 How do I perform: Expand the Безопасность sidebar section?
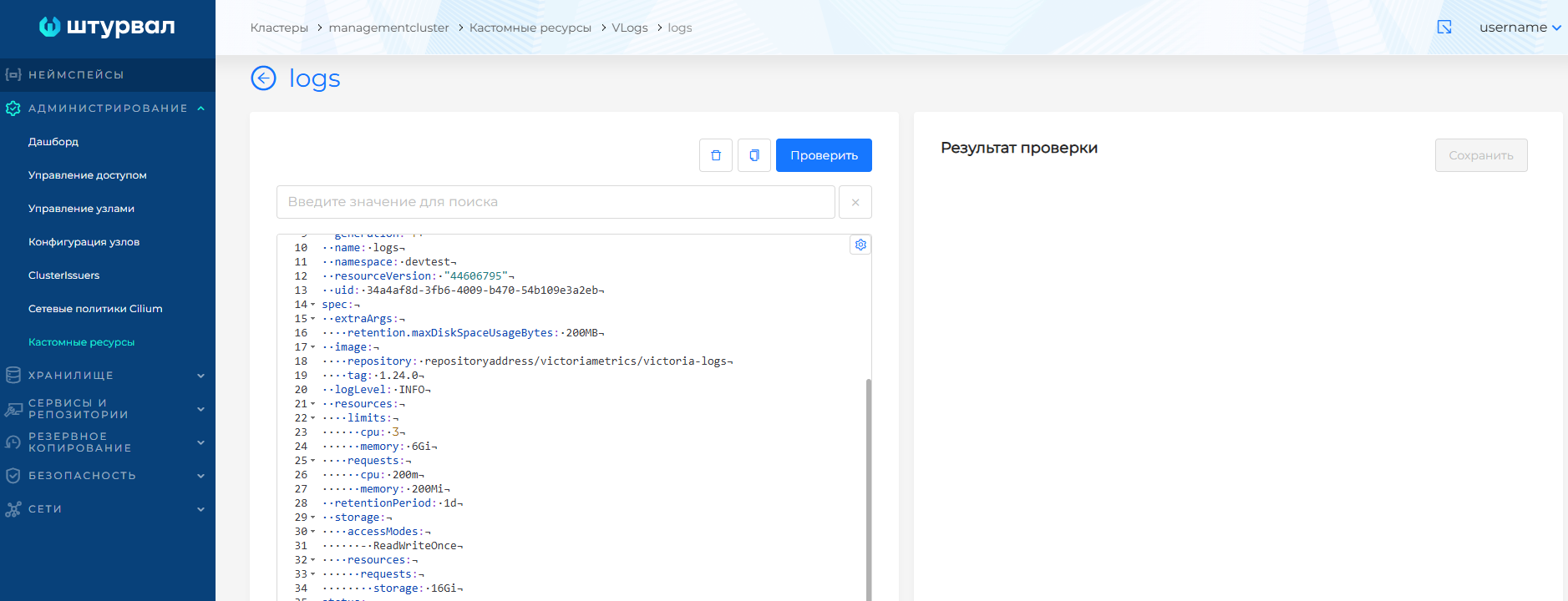201,476
